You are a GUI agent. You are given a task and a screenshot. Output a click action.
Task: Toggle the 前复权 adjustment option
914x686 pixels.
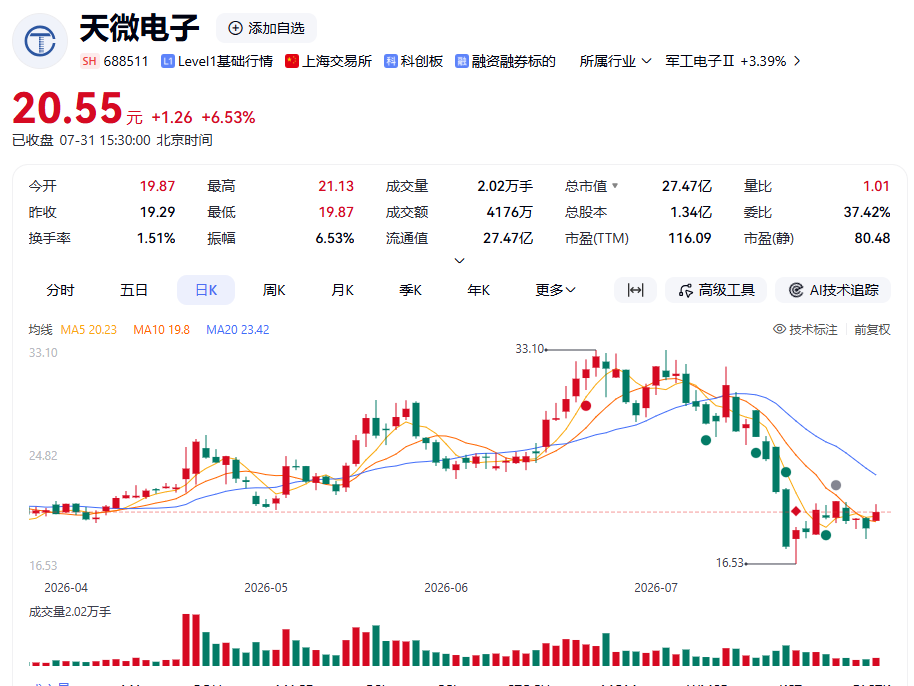pyautogui.click(x=872, y=329)
